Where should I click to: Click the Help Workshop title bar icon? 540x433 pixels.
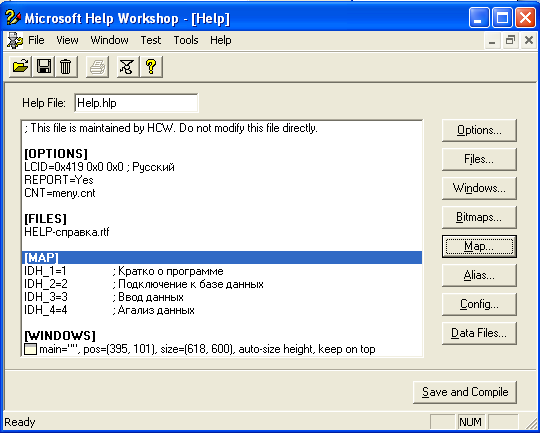point(12,17)
